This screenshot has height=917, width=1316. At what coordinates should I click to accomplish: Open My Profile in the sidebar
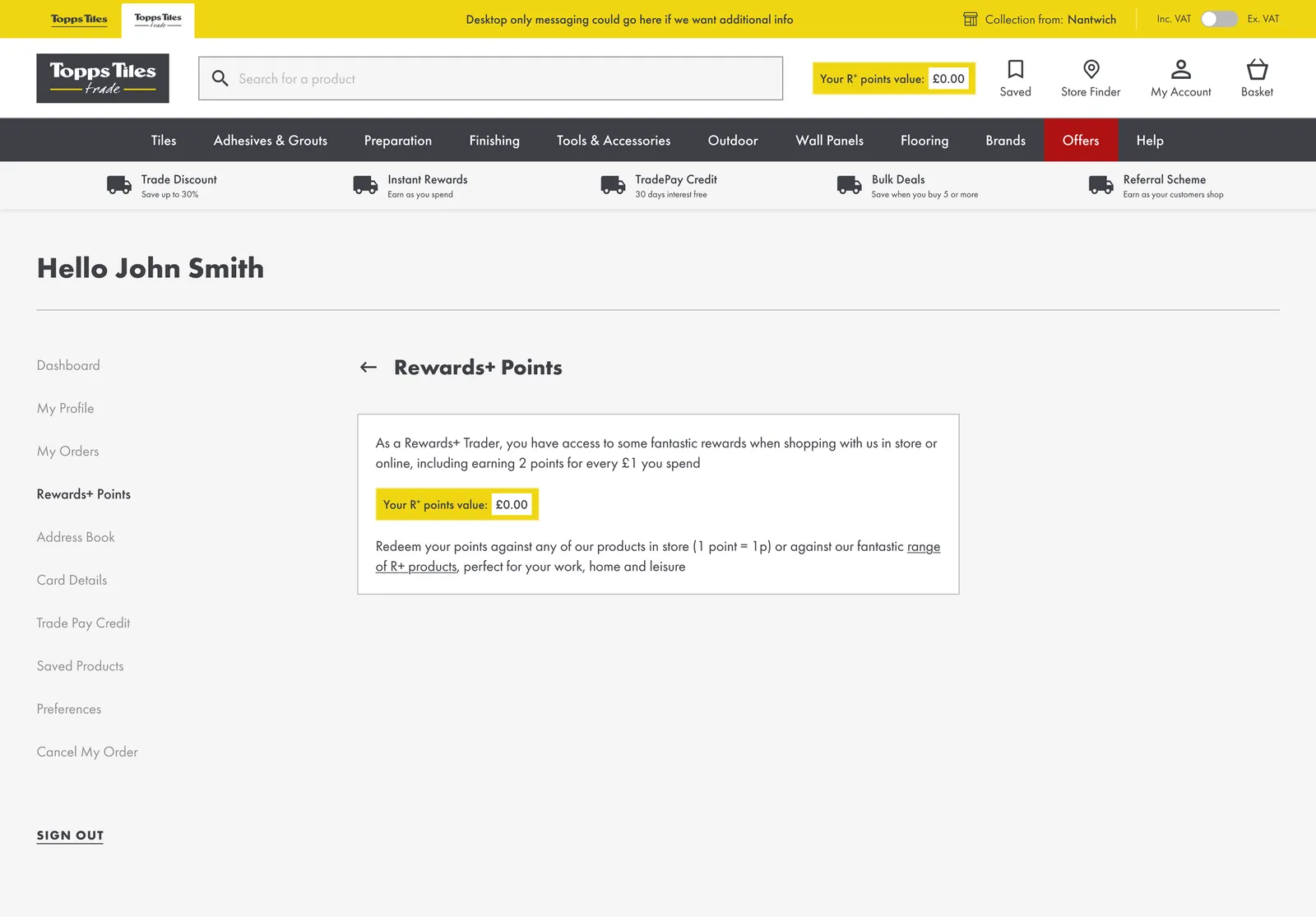point(65,408)
